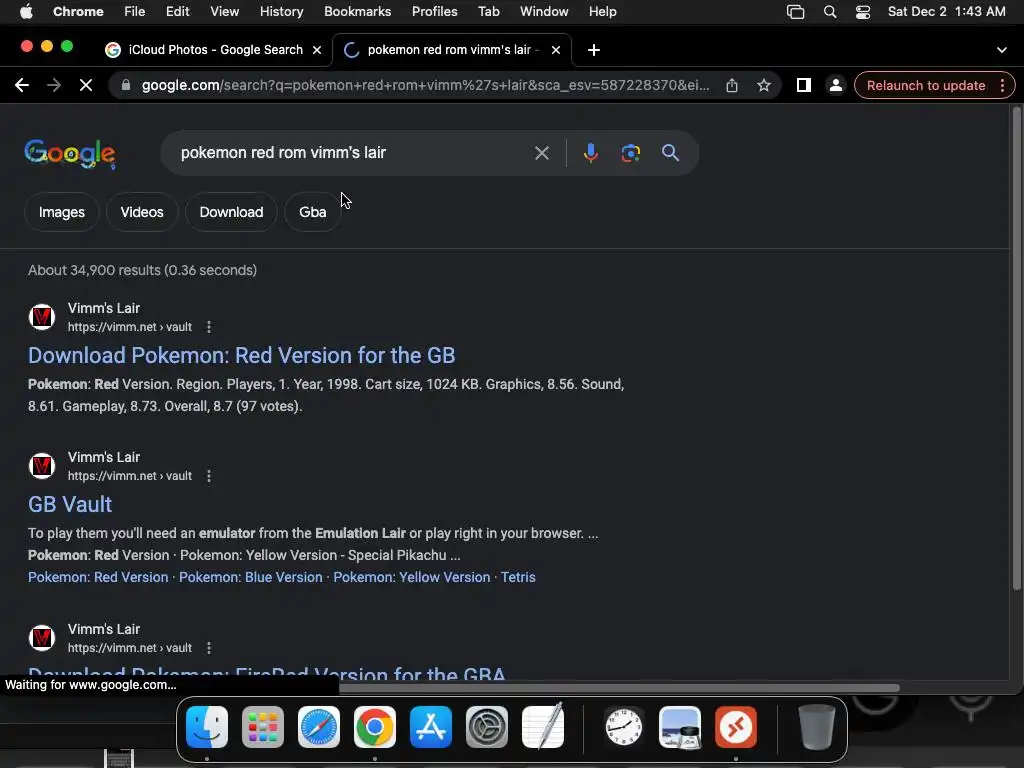
Task: Click Relaunch to update button
Action: tap(926, 86)
